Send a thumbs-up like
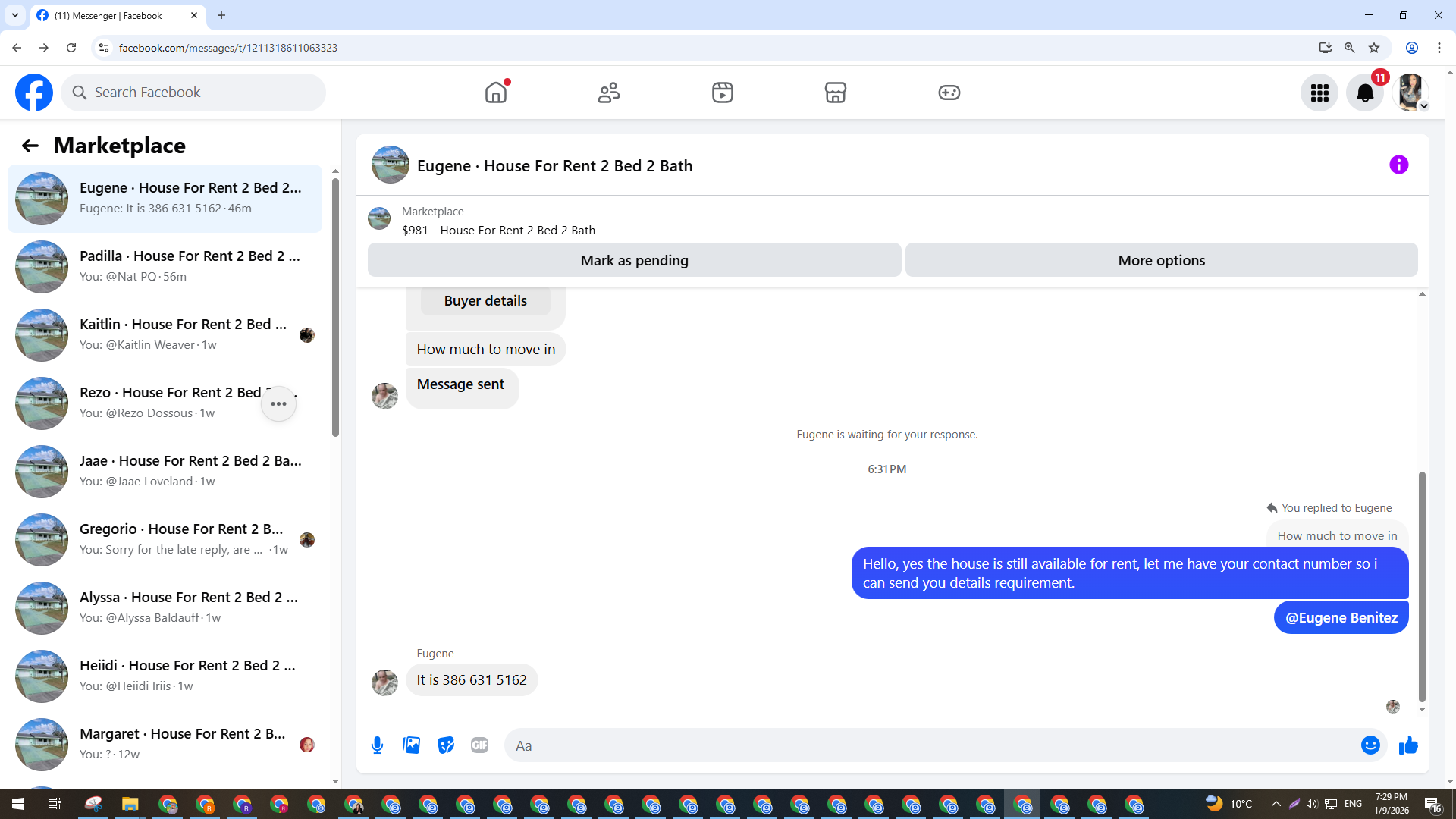The height and width of the screenshot is (819, 1456). click(x=1408, y=745)
